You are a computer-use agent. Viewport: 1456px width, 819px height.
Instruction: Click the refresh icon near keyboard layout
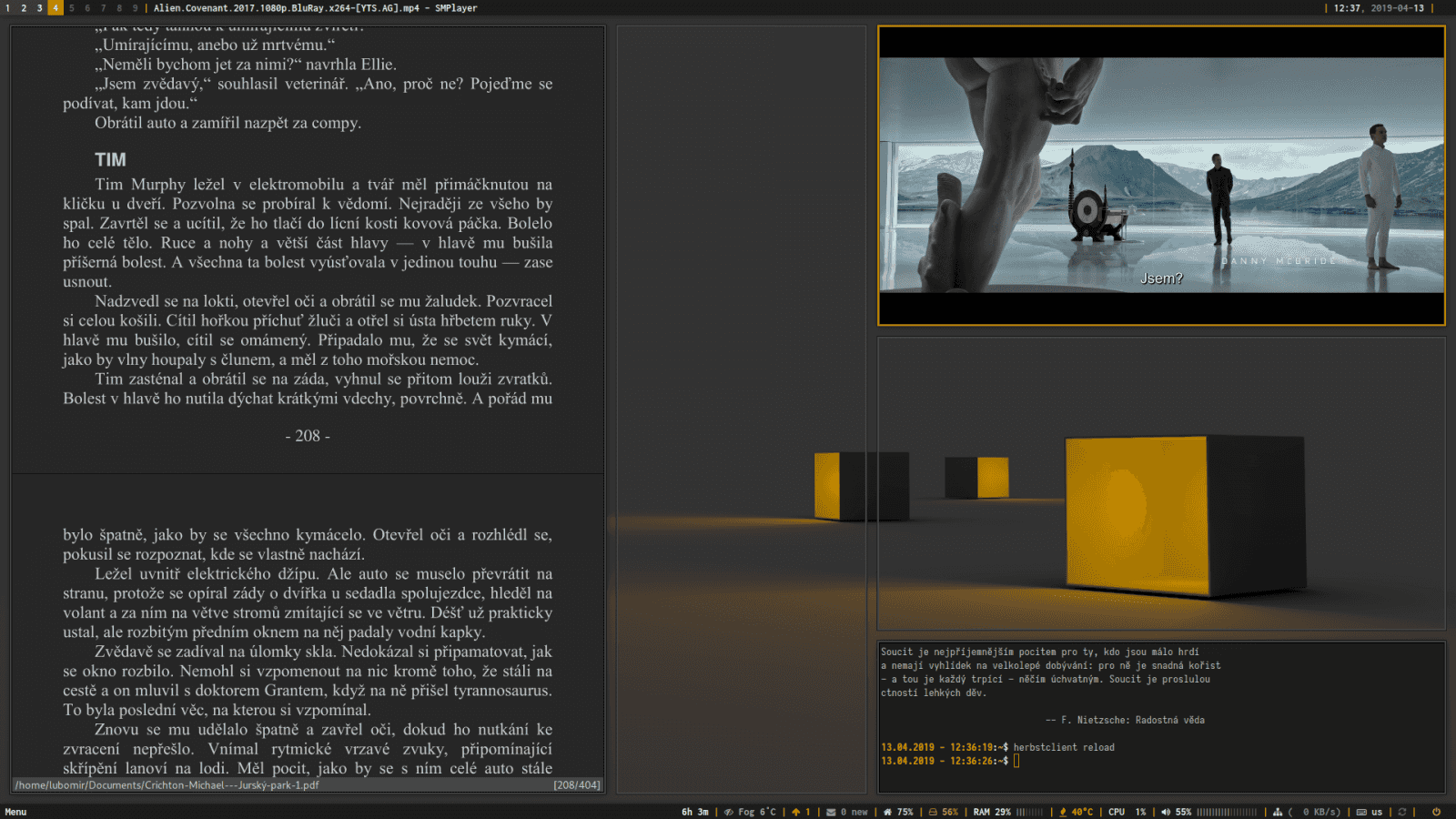point(1401,811)
